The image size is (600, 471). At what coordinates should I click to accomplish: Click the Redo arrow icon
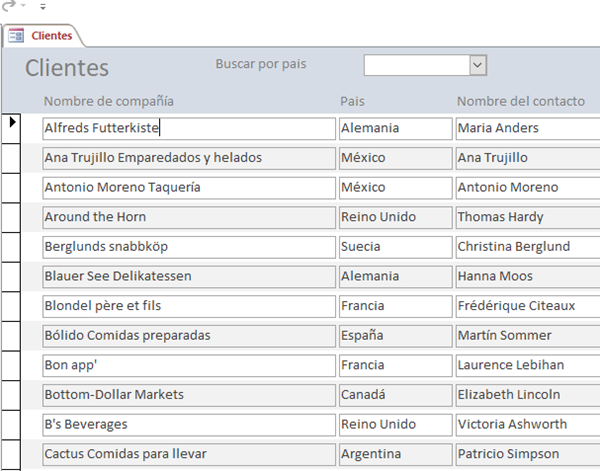10,6
